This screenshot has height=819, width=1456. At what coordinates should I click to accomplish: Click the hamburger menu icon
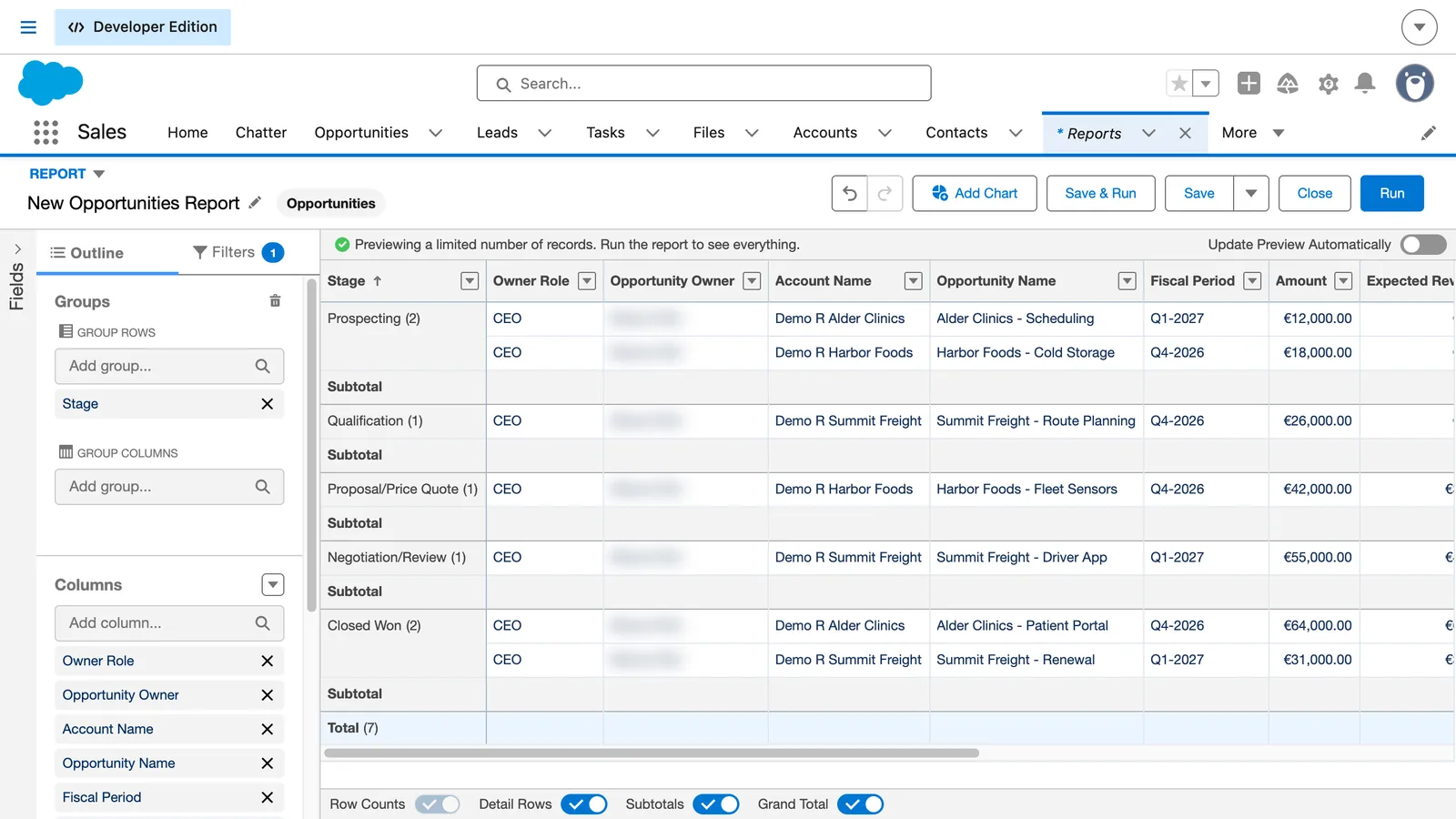28,27
